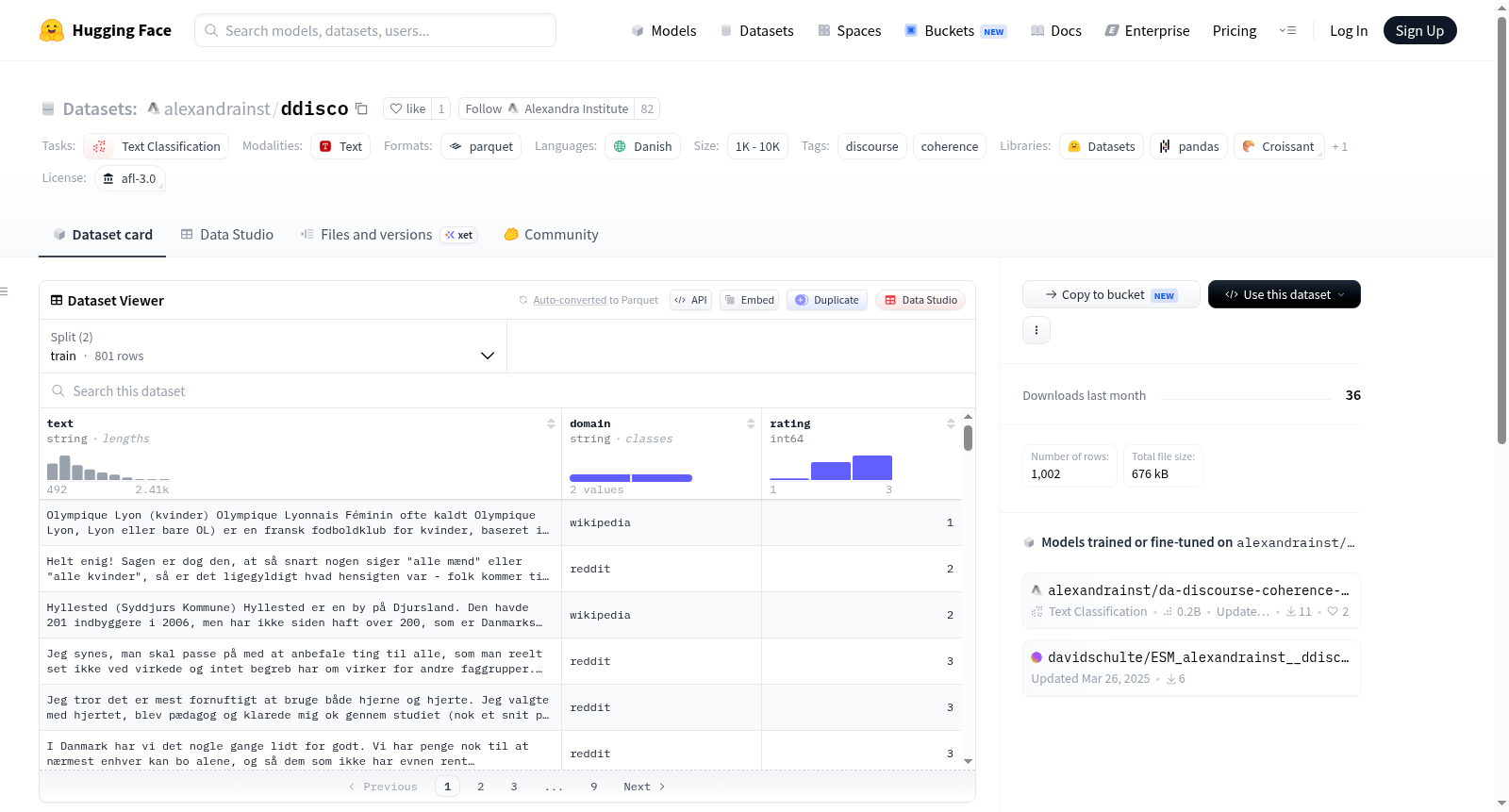This screenshot has height=812, width=1509.
Task: Show the extra +1 libraries
Action: point(1339,146)
